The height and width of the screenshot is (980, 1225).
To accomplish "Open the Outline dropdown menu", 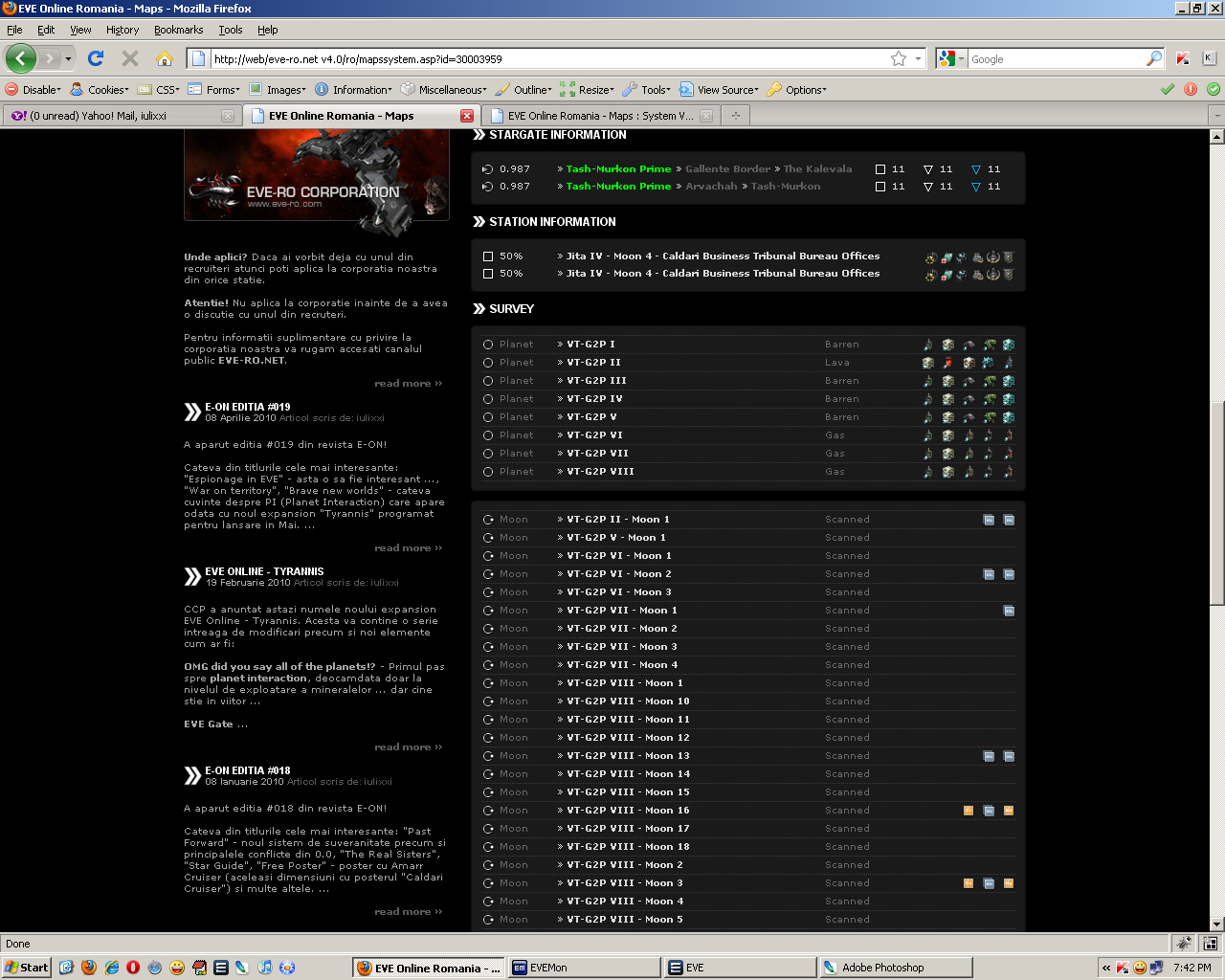I will [x=524, y=89].
